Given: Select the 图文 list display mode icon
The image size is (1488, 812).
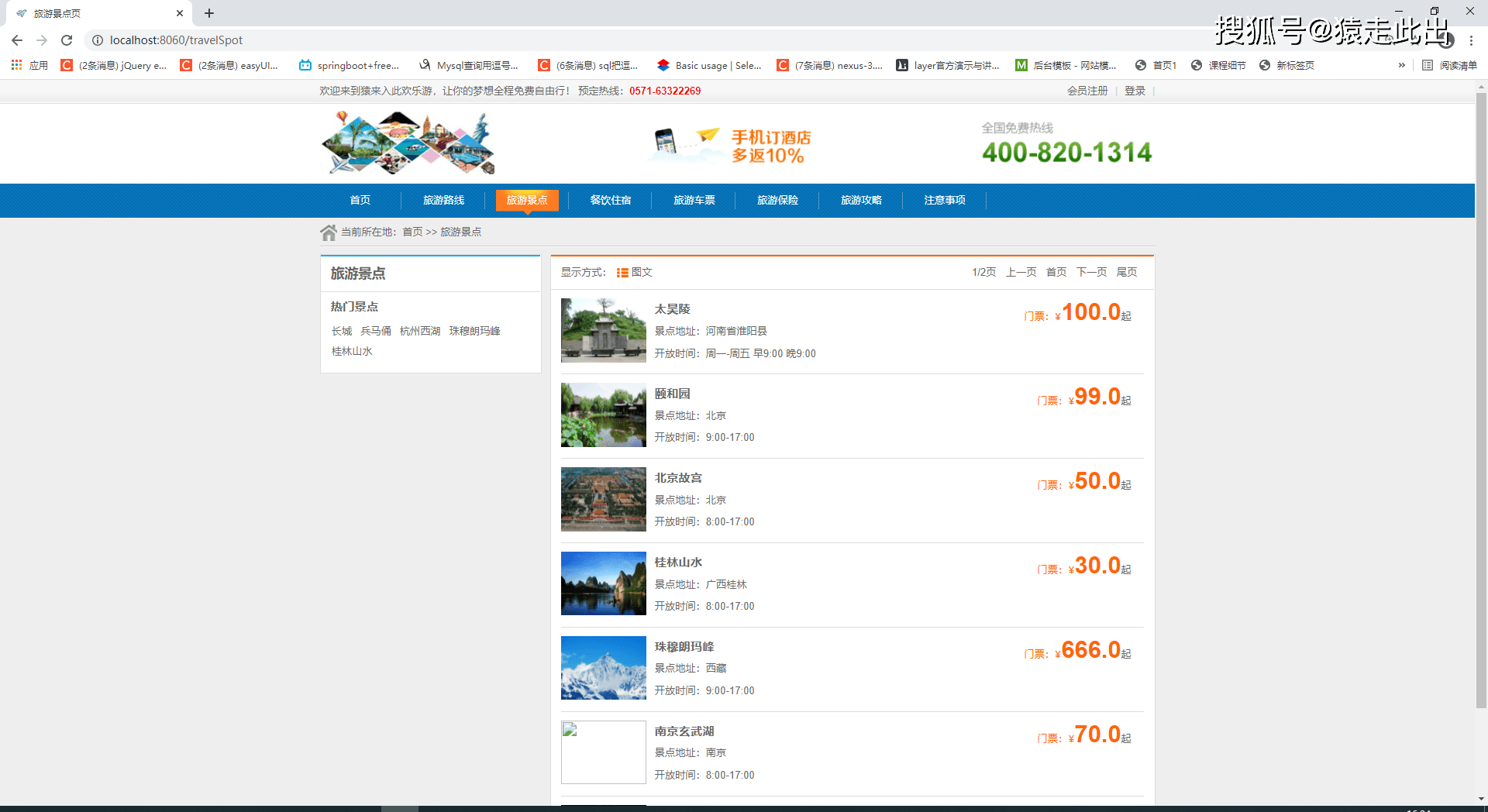Looking at the screenshot, I should (x=622, y=273).
